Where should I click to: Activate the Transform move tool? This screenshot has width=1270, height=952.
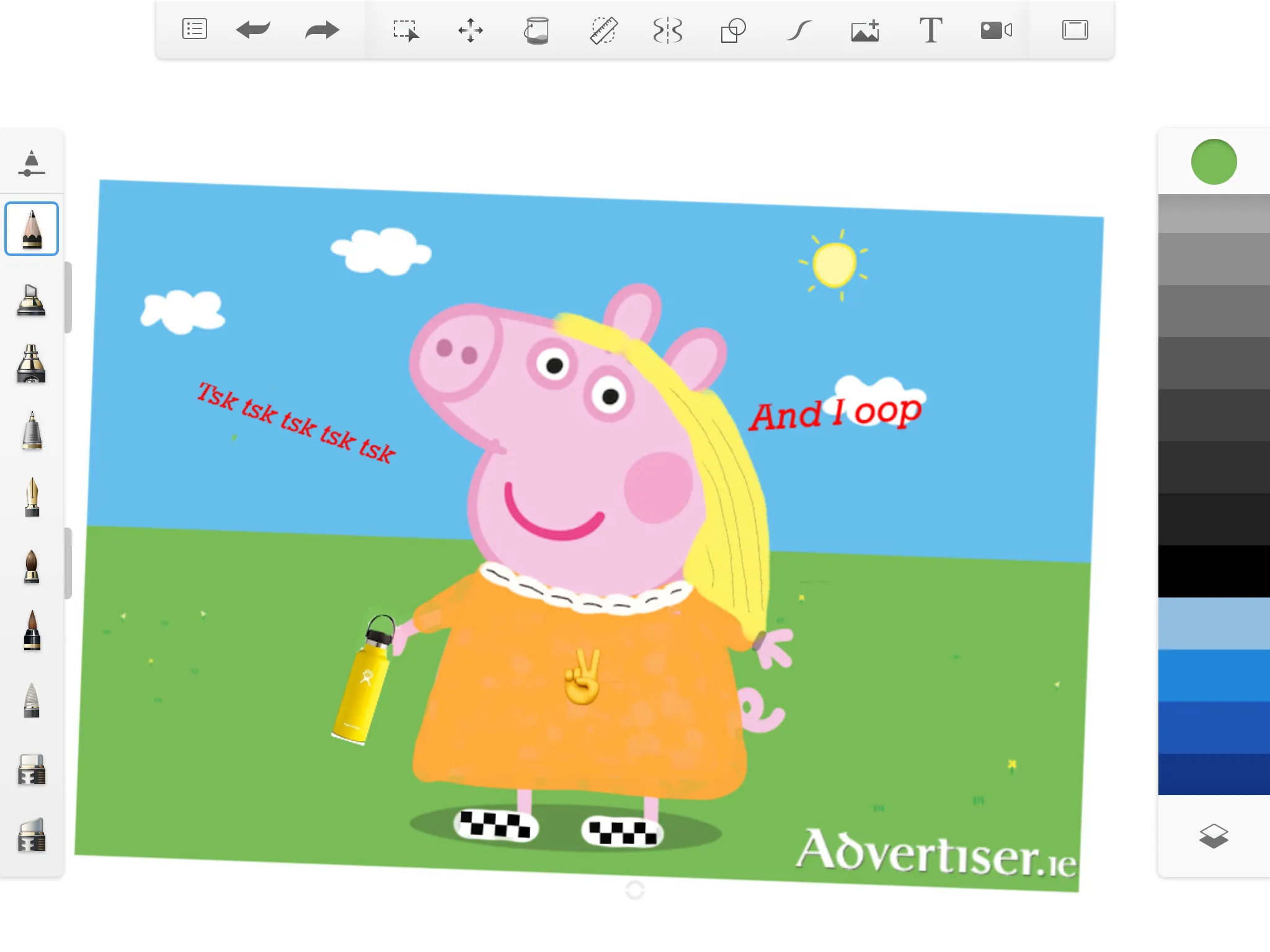pyautogui.click(x=471, y=30)
